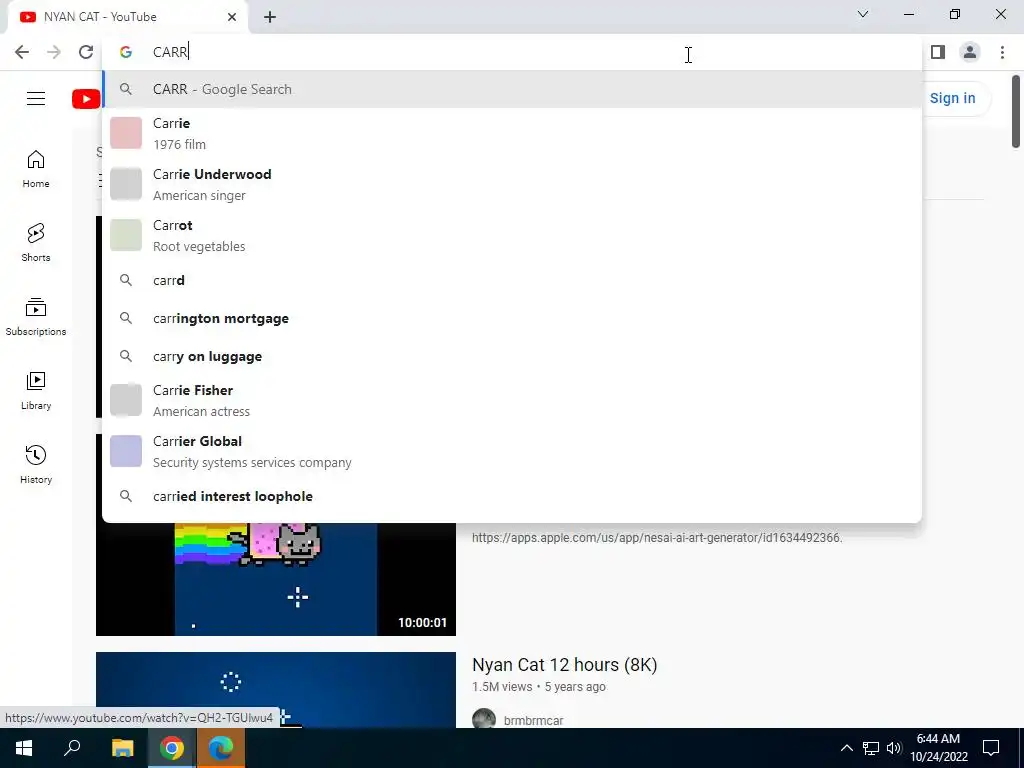Choose the 'Carrie Fisher' suggestion
Image resolution: width=1024 pixels, height=768 pixels.
[512, 400]
